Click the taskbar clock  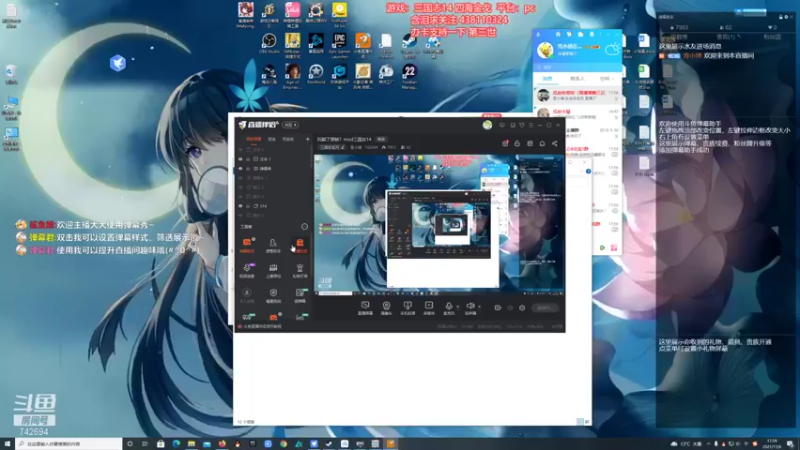pyautogui.click(x=772, y=444)
